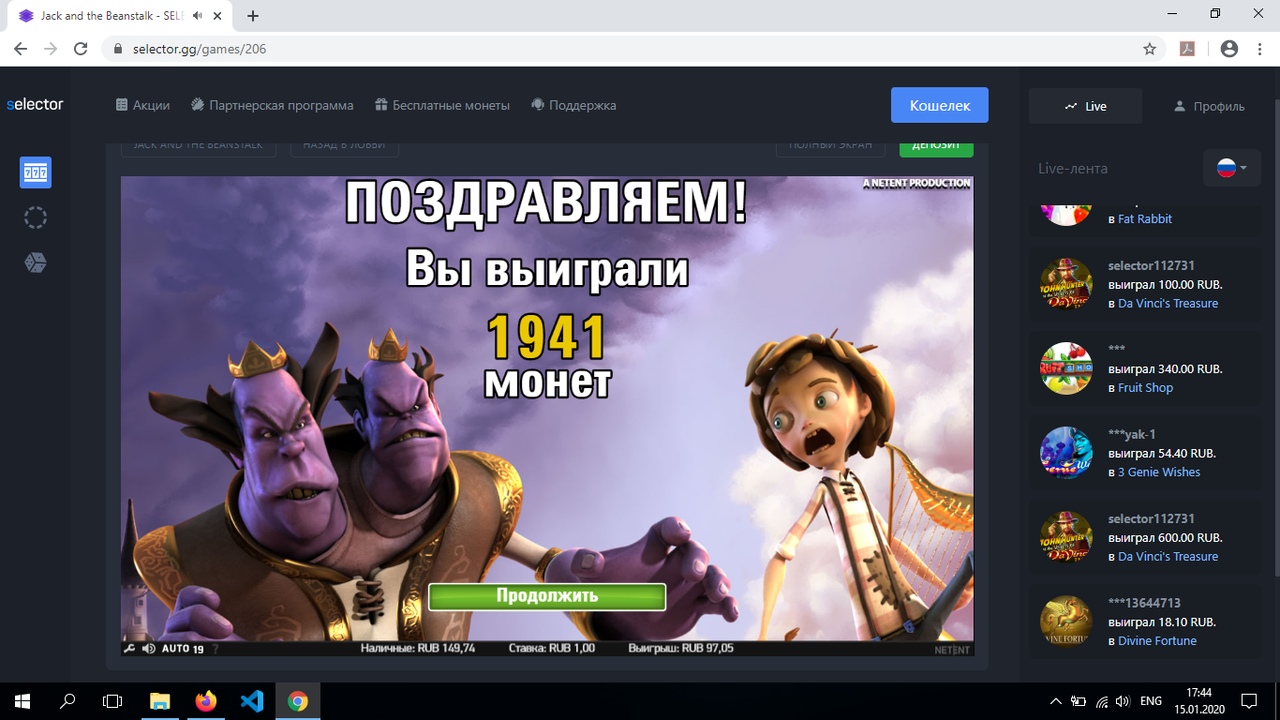Click the Продолжить continue button
Screen dimensions: 1280x720
(547, 596)
